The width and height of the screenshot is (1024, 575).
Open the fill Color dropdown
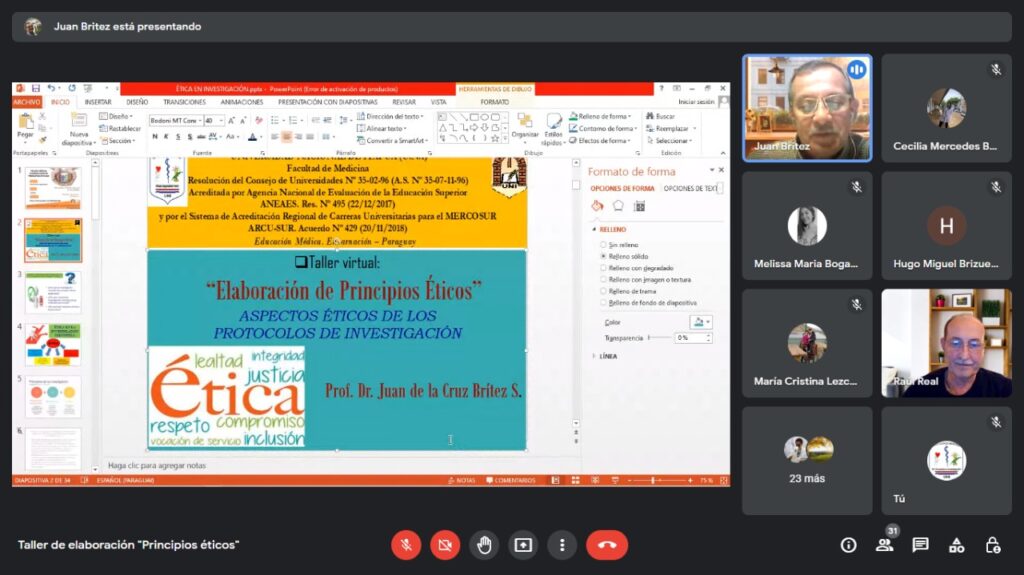point(701,322)
